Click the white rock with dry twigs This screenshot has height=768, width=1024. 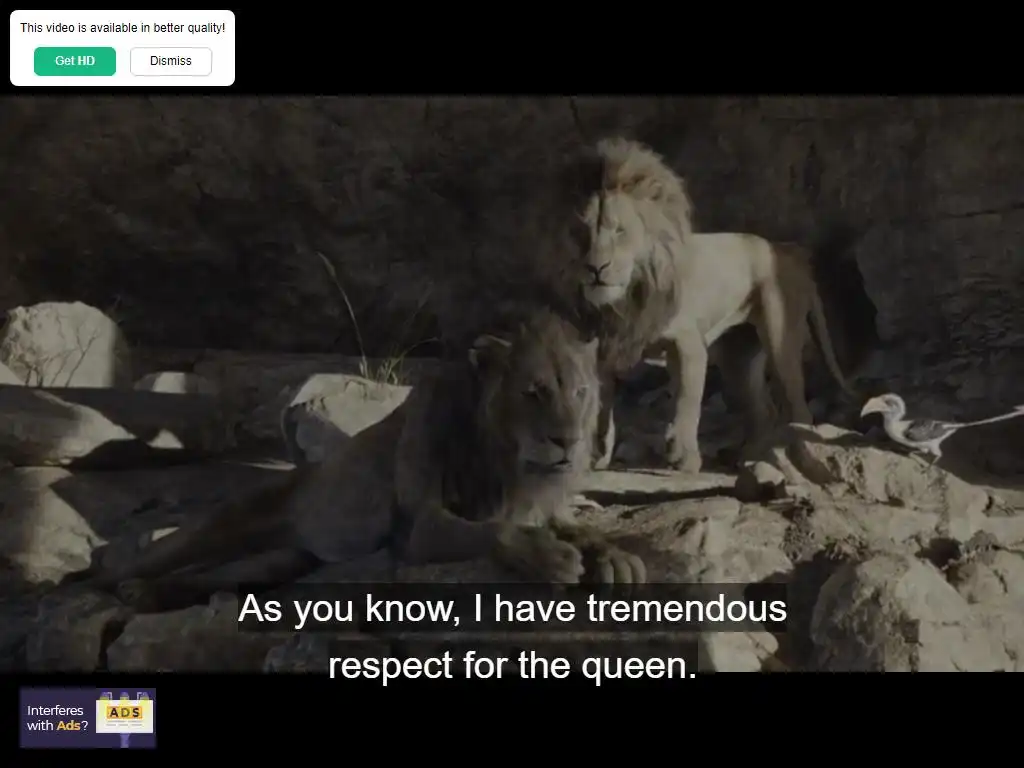tap(60, 344)
